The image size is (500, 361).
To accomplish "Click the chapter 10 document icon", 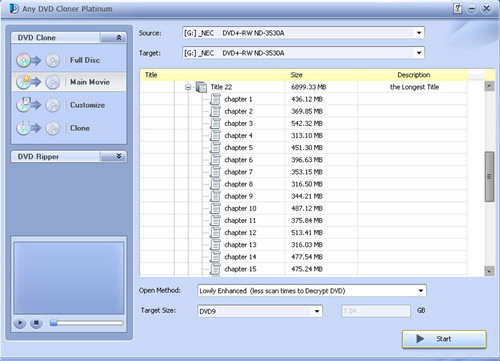I will click(215, 208).
